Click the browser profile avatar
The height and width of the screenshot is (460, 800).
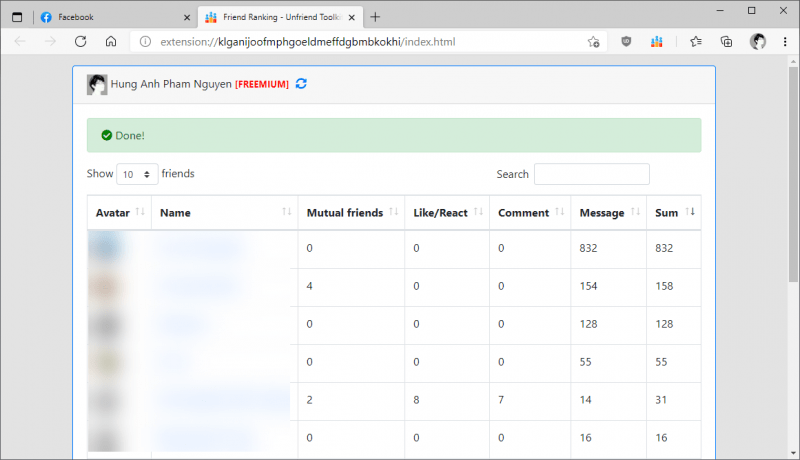point(758,42)
